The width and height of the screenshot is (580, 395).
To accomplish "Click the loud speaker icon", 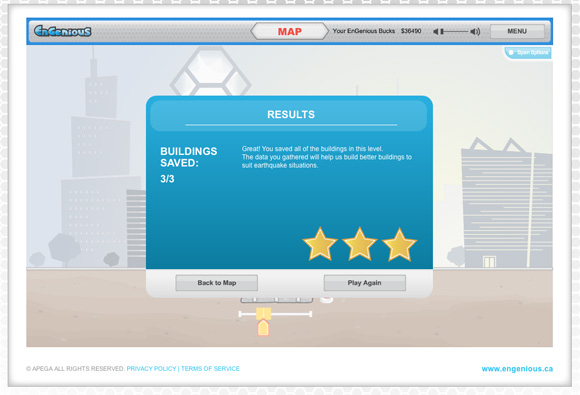I will tap(475, 31).
